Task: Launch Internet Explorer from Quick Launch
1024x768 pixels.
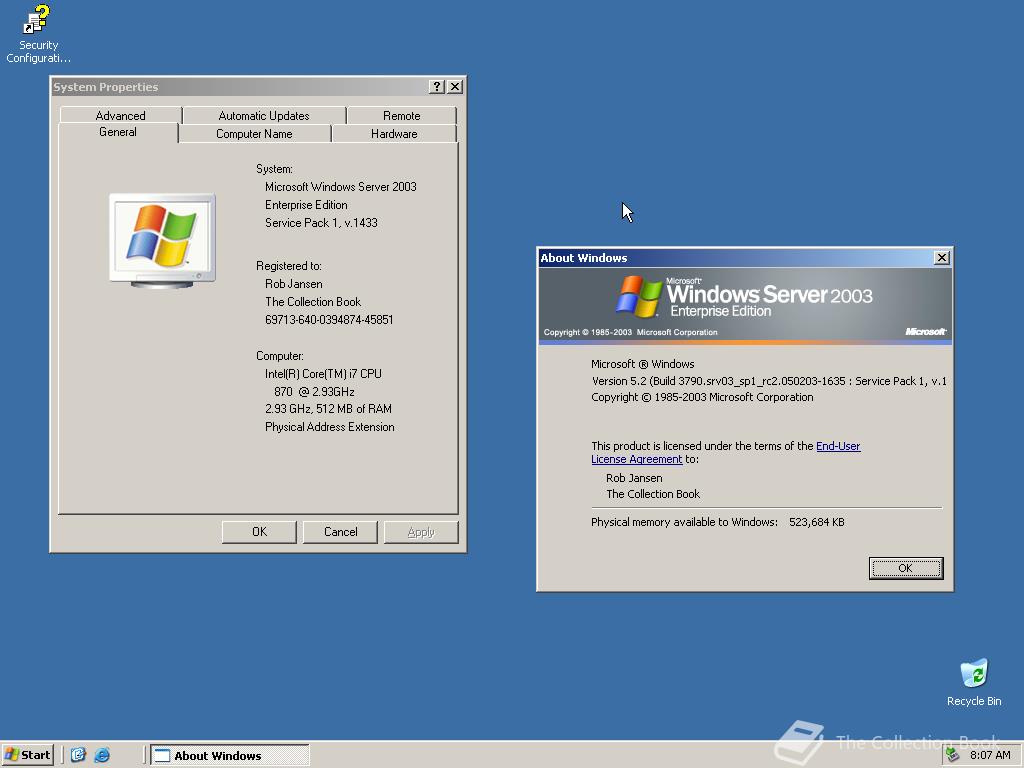Action: coord(102,755)
